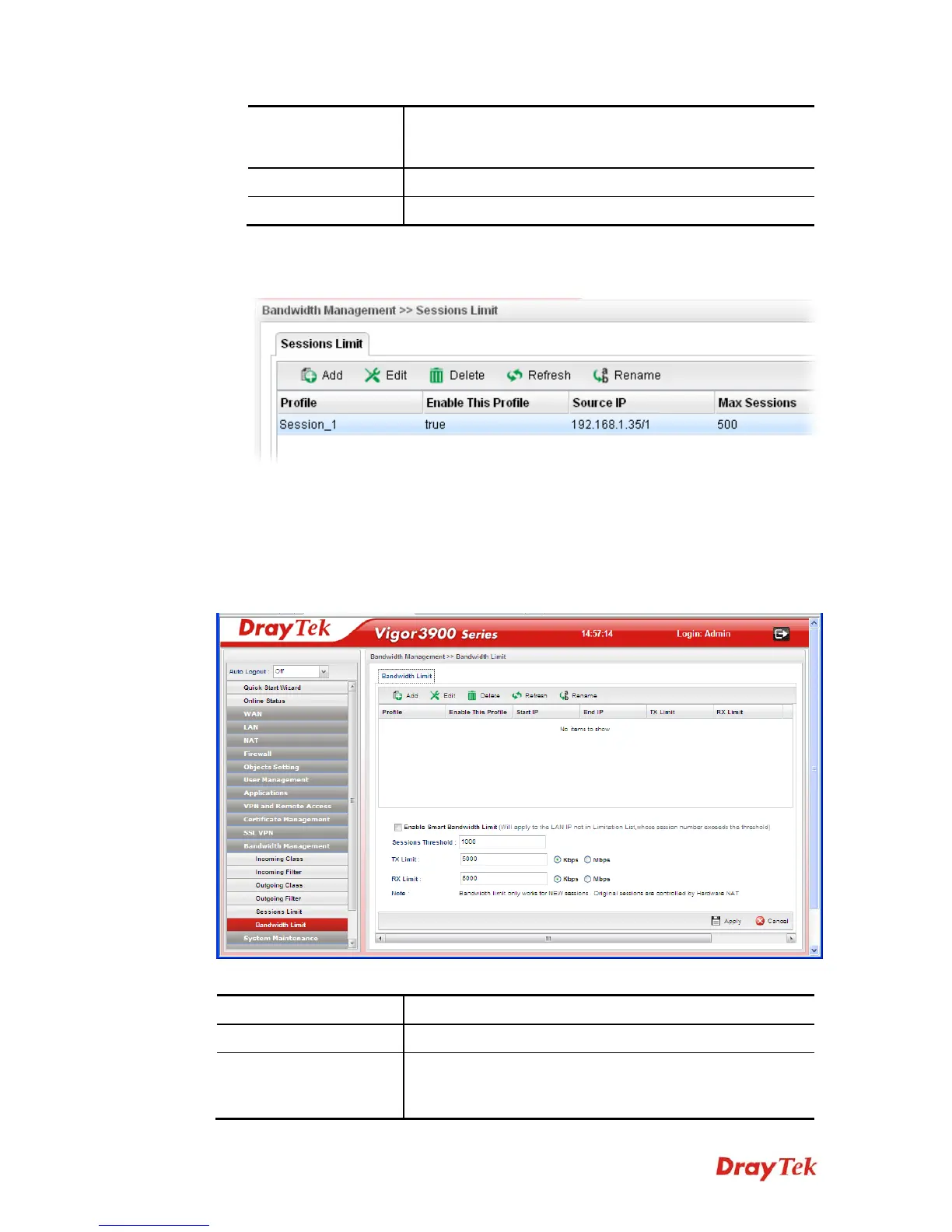Viewport: 952px width, 1232px height.
Task: Click page scroll-up arrow in Vigor3900 window
Action: coord(814,622)
